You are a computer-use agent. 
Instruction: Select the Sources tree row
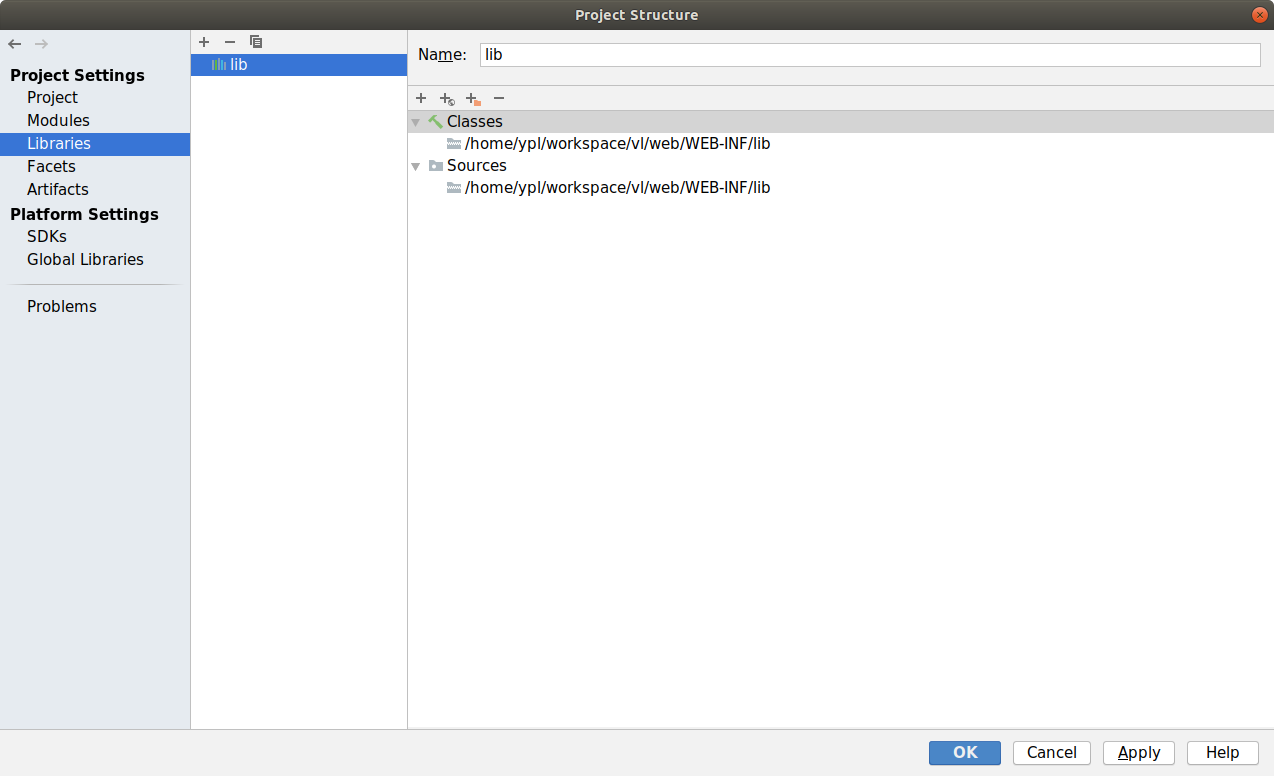click(841, 166)
